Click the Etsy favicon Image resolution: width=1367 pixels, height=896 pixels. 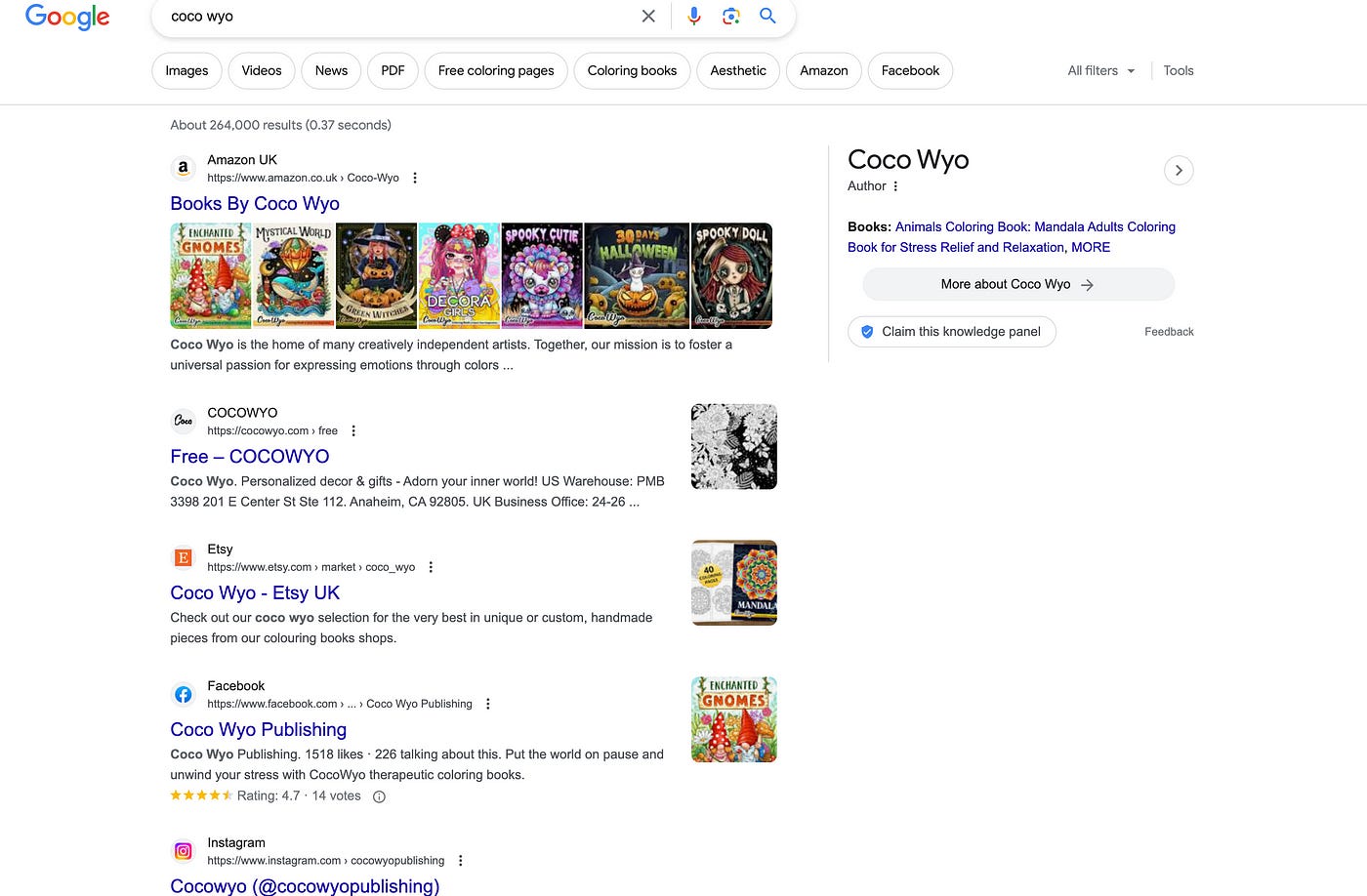click(x=183, y=557)
